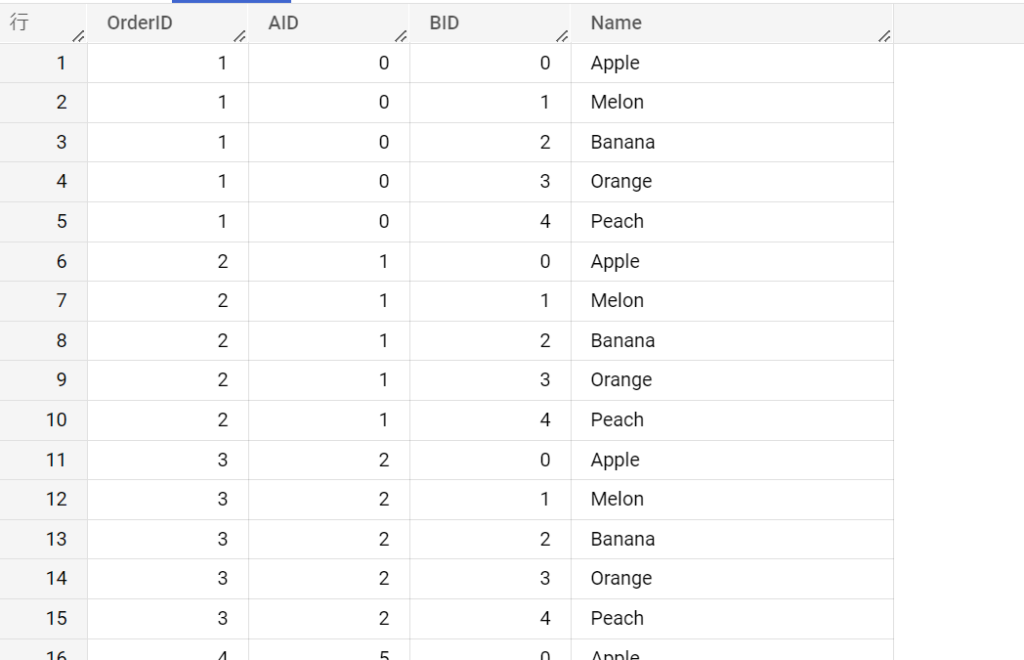Click the OrderID column resize handle
The image size is (1024, 660).
tap(240, 36)
